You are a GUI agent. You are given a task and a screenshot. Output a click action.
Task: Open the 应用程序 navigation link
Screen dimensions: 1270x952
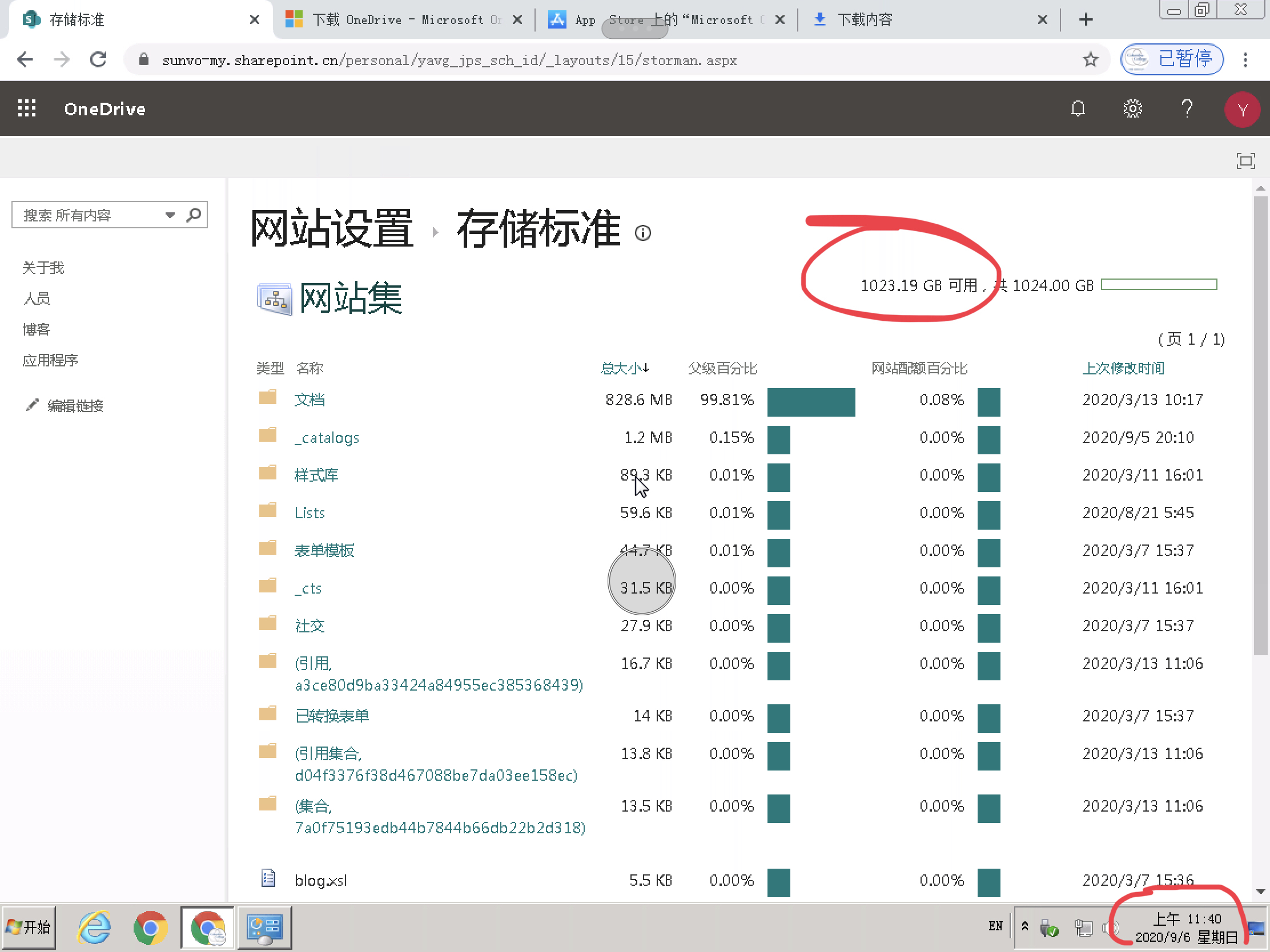(50, 360)
